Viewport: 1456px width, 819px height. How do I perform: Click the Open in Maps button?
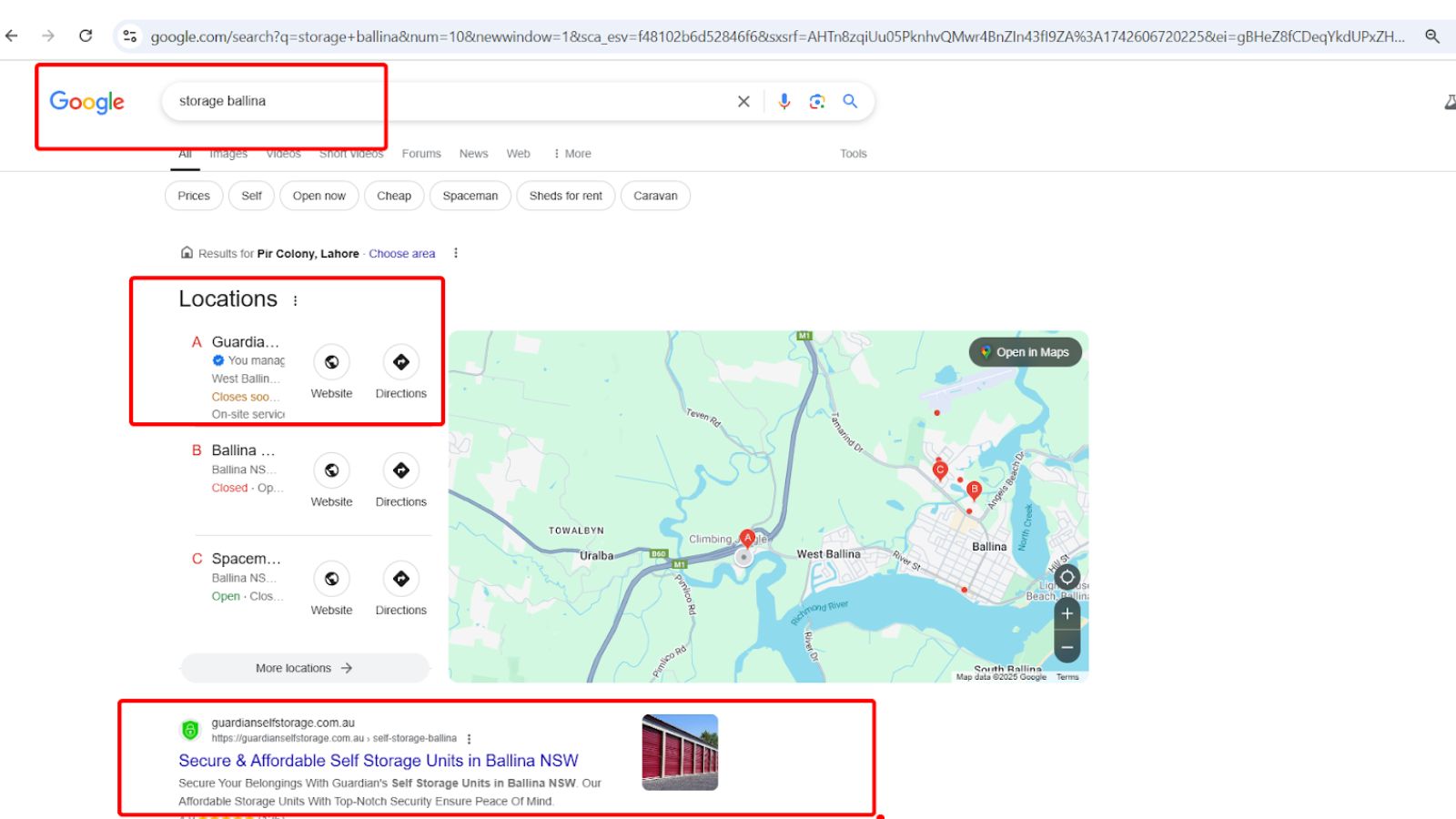click(1026, 352)
